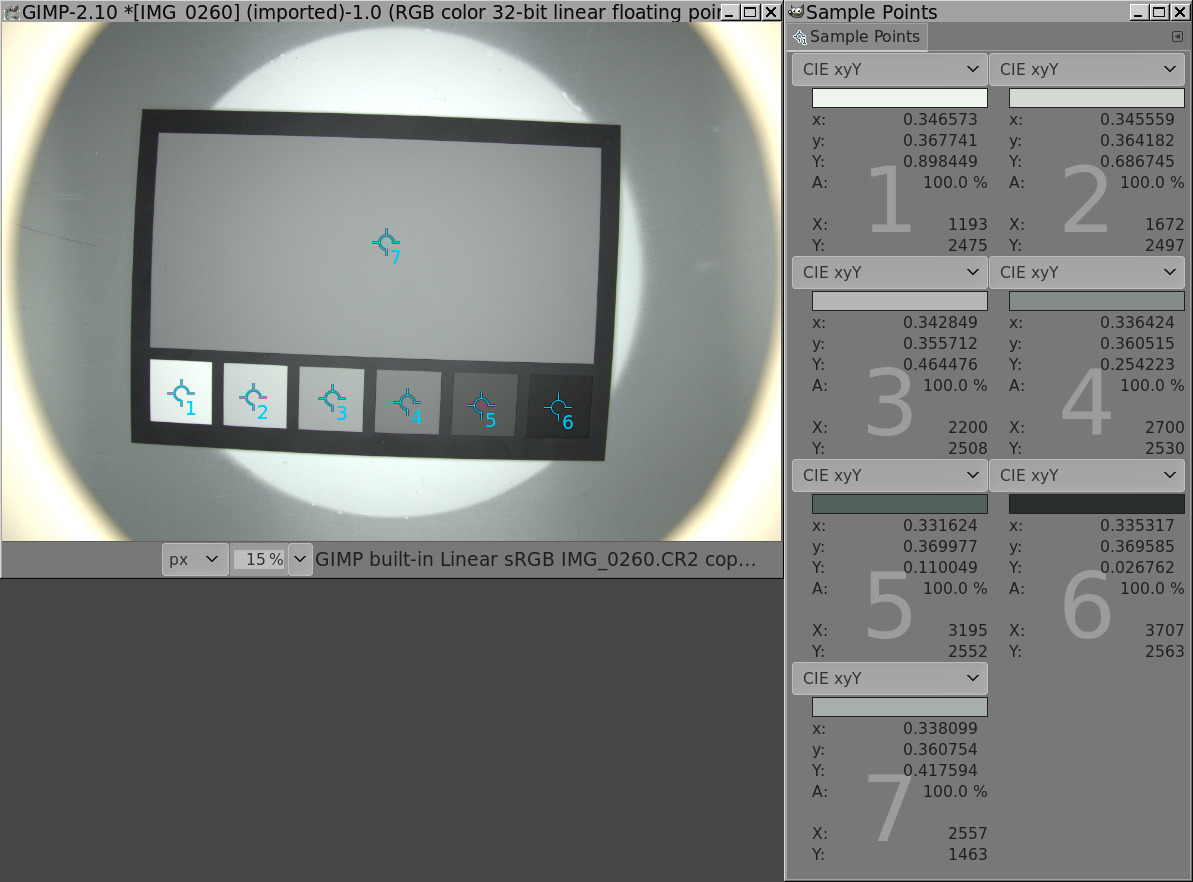
Task: Click the Y value 0.026762 of point 6
Action: click(x=1137, y=568)
